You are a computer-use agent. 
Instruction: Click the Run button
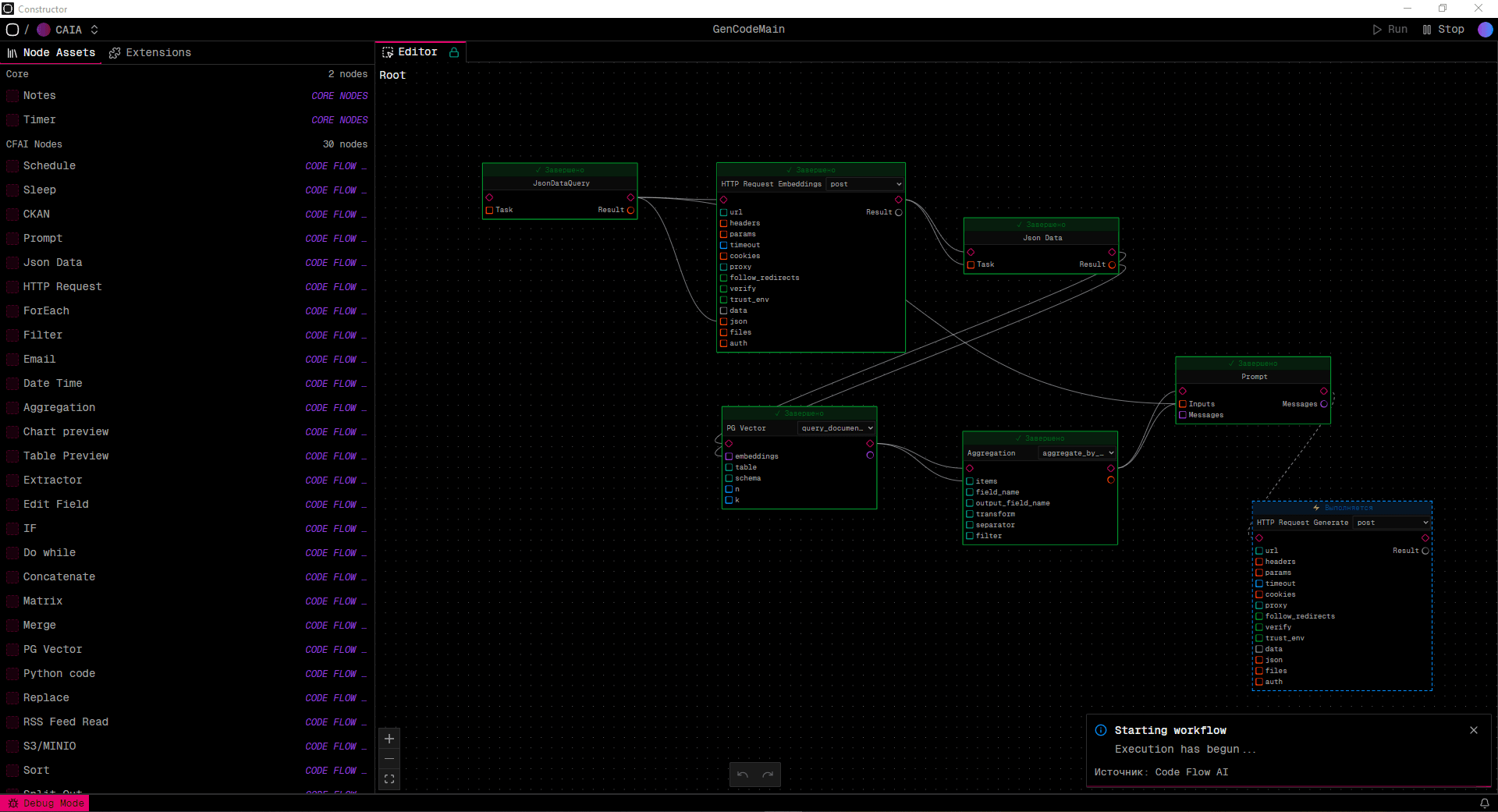(1390, 30)
